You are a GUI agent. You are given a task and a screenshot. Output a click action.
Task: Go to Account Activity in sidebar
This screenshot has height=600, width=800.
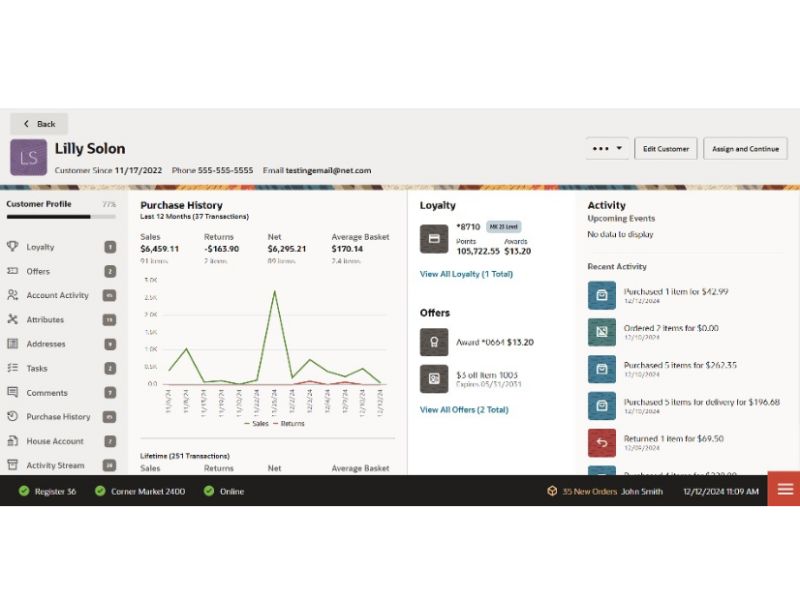[57, 295]
